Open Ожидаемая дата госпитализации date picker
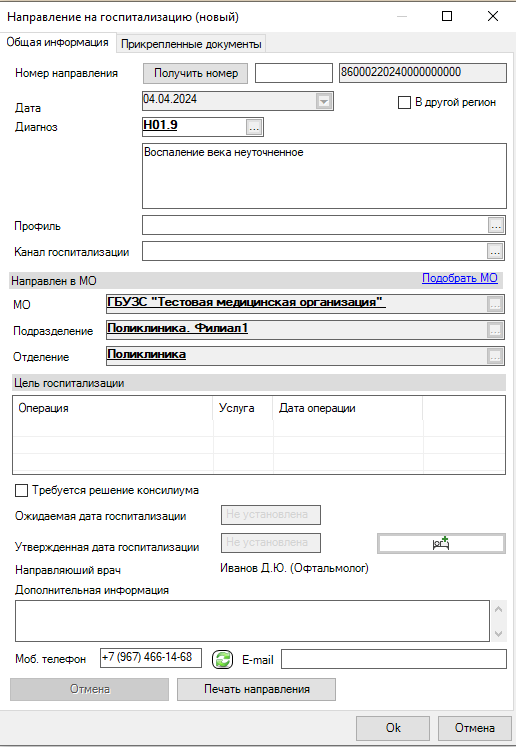 [x=271, y=515]
